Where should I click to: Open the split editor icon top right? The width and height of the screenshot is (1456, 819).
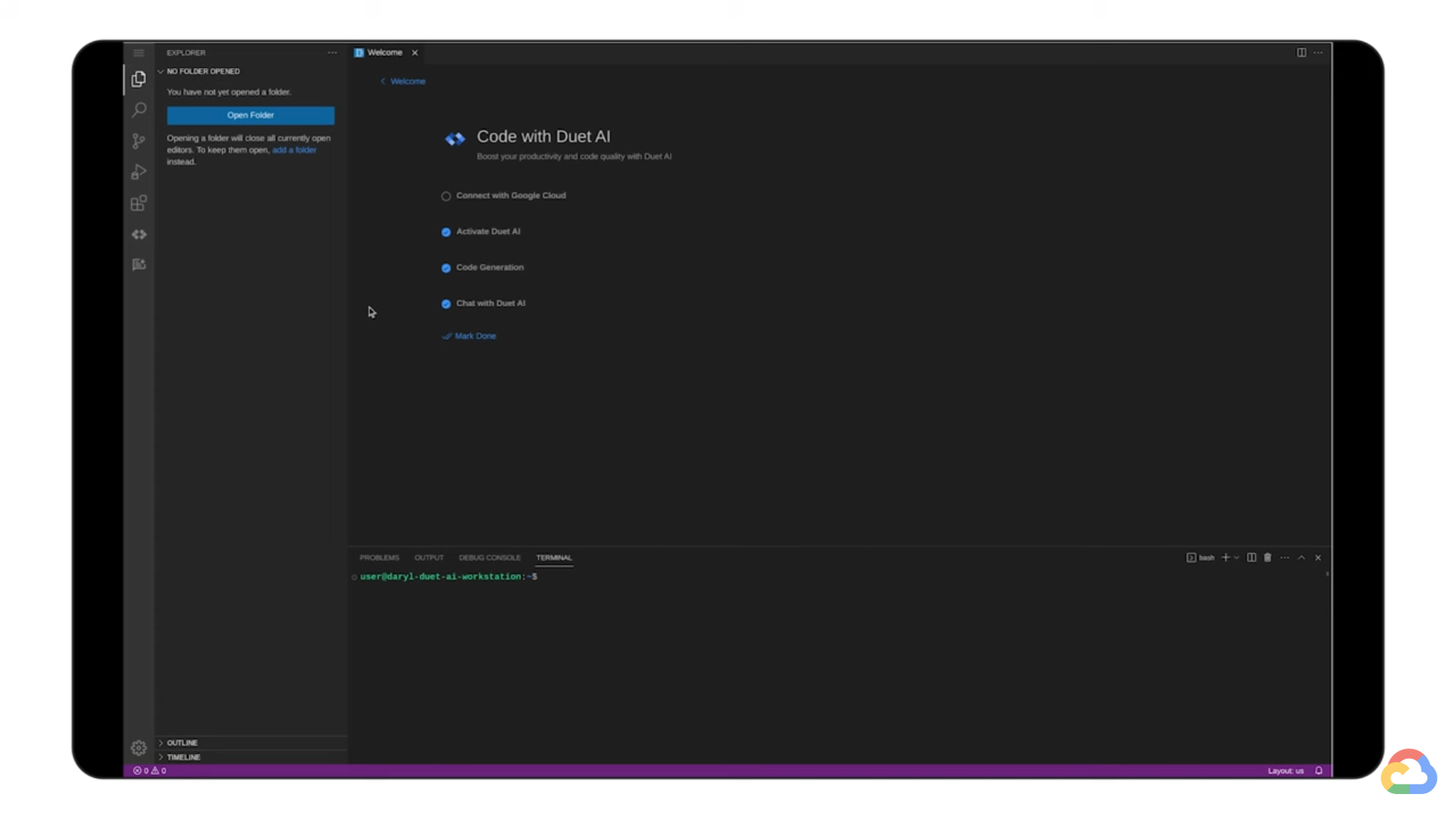point(1301,52)
